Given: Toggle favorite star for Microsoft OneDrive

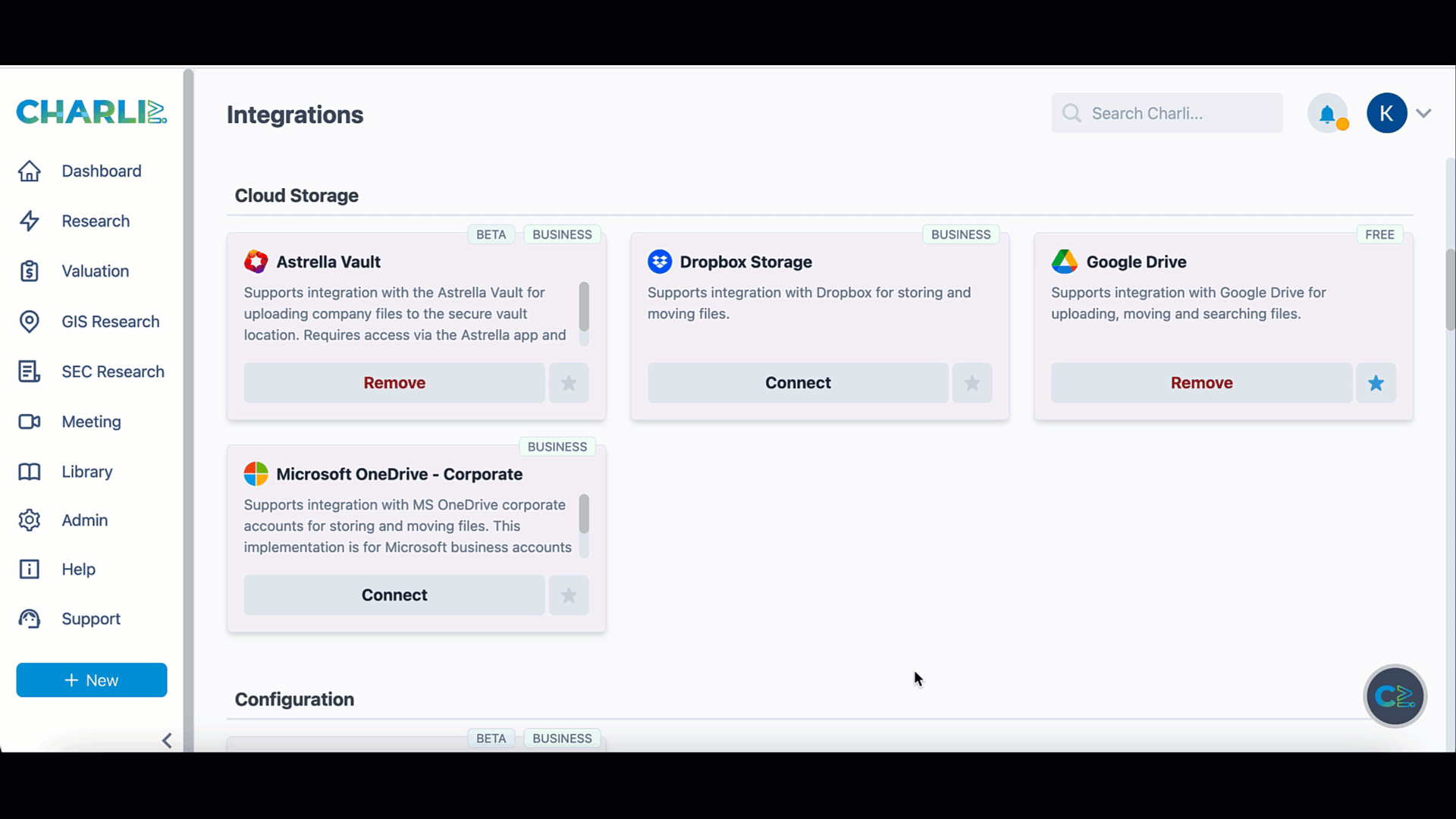Looking at the screenshot, I should coord(569,595).
